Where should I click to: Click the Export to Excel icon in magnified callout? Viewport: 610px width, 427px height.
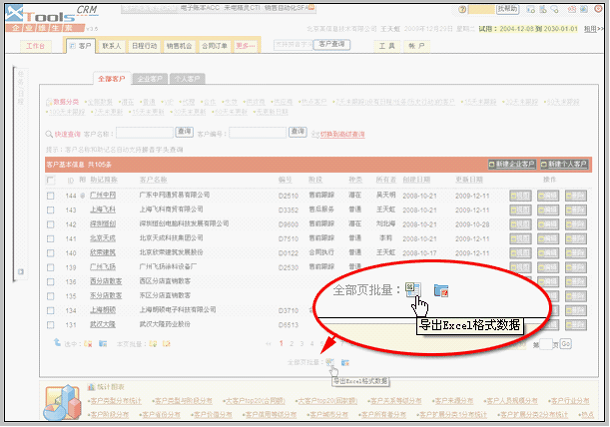tap(413, 290)
